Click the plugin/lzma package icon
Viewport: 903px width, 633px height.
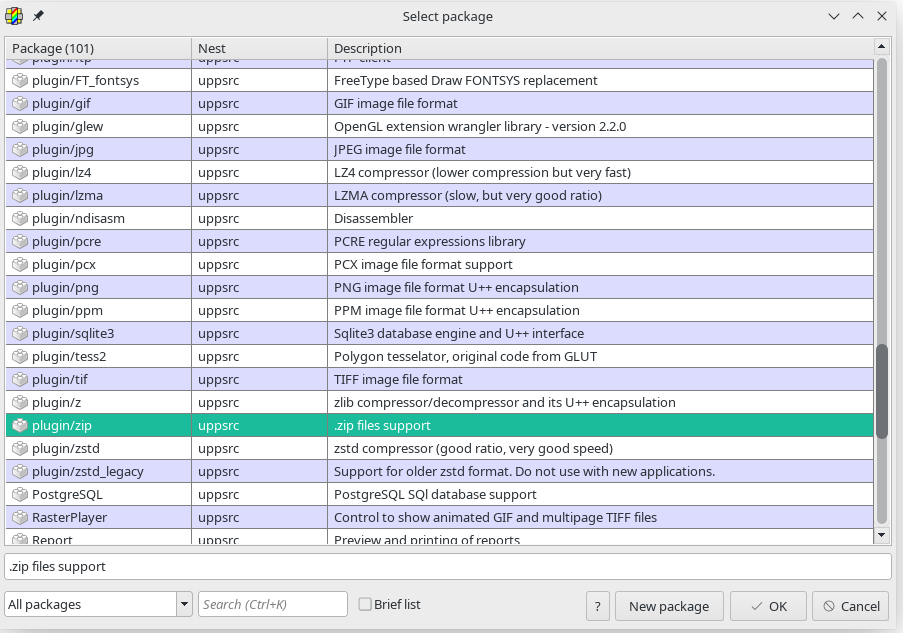20,196
